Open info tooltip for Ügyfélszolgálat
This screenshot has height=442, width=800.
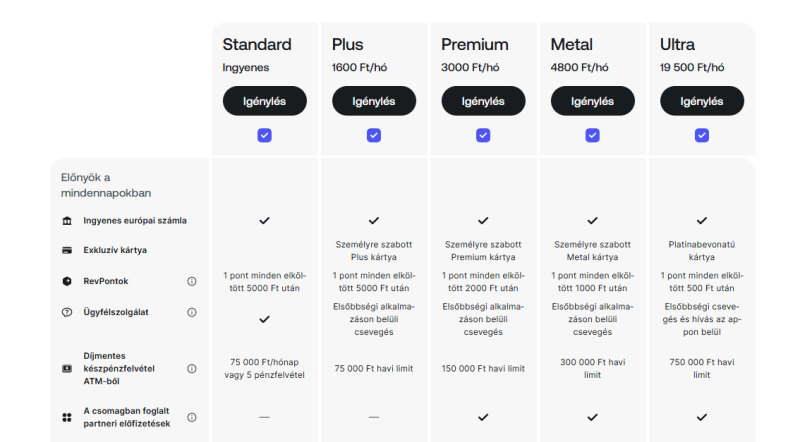[x=192, y=312]
